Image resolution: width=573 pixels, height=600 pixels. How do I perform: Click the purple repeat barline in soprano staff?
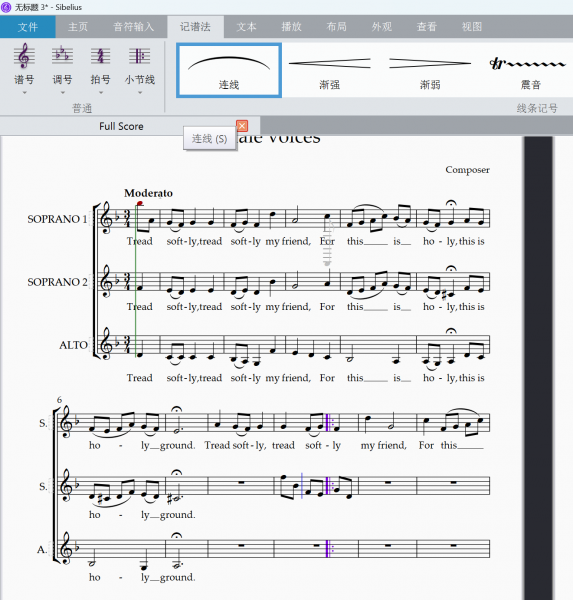328,422
